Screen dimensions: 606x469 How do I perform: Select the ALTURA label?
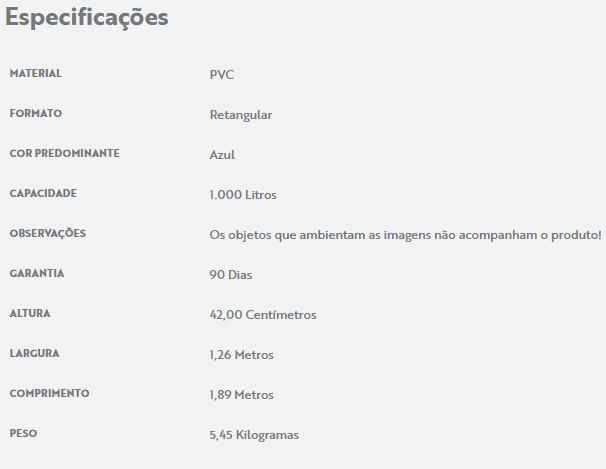pyautogui.click(x=30, y=313)
